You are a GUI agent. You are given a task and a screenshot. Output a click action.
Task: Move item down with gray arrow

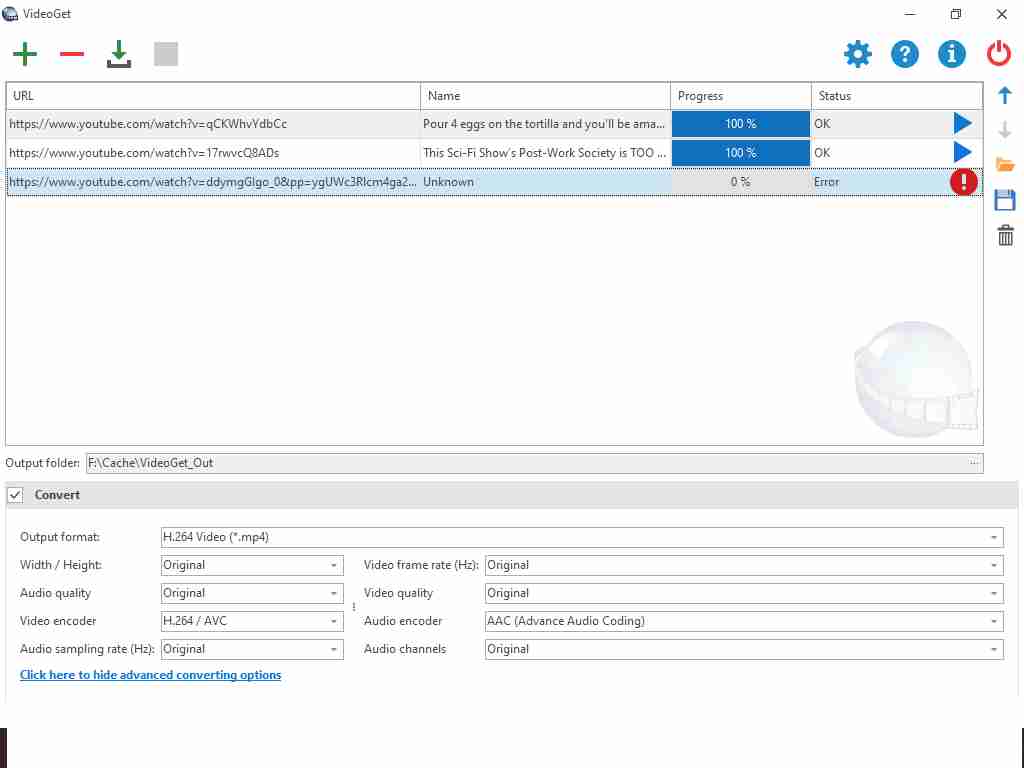(x=1005, y=130)
